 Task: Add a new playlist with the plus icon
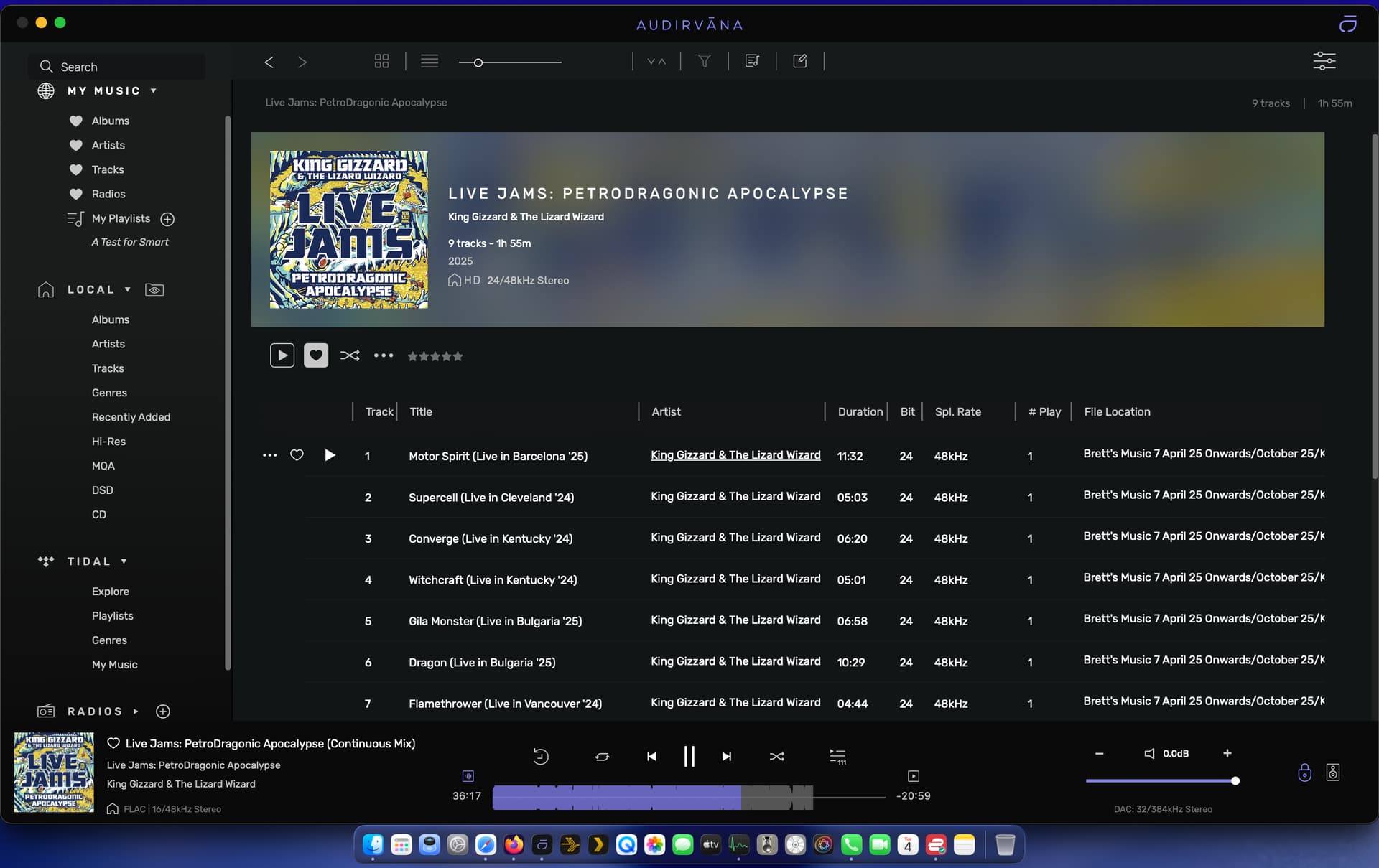tap(167, 219)
